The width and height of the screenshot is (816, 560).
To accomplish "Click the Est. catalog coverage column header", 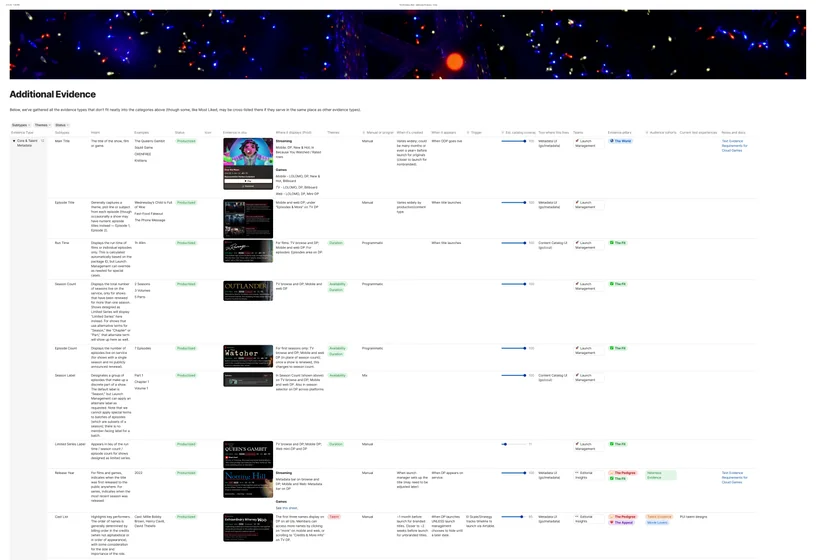I will pos(519,133).
